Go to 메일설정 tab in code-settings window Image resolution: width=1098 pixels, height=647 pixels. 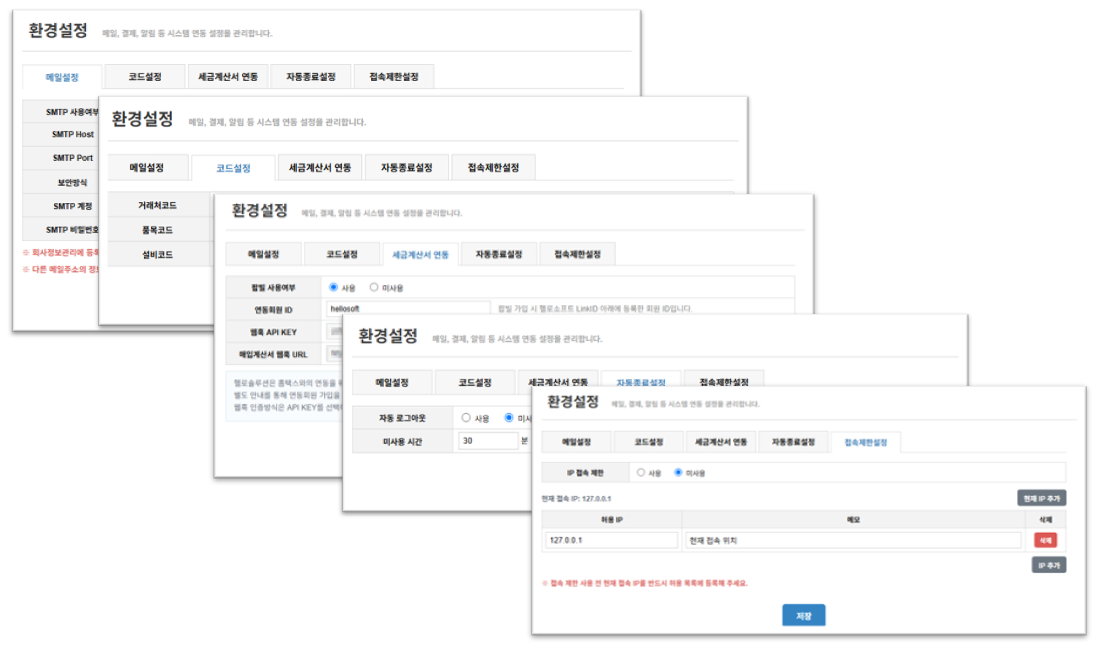click(x=146, y=167)
